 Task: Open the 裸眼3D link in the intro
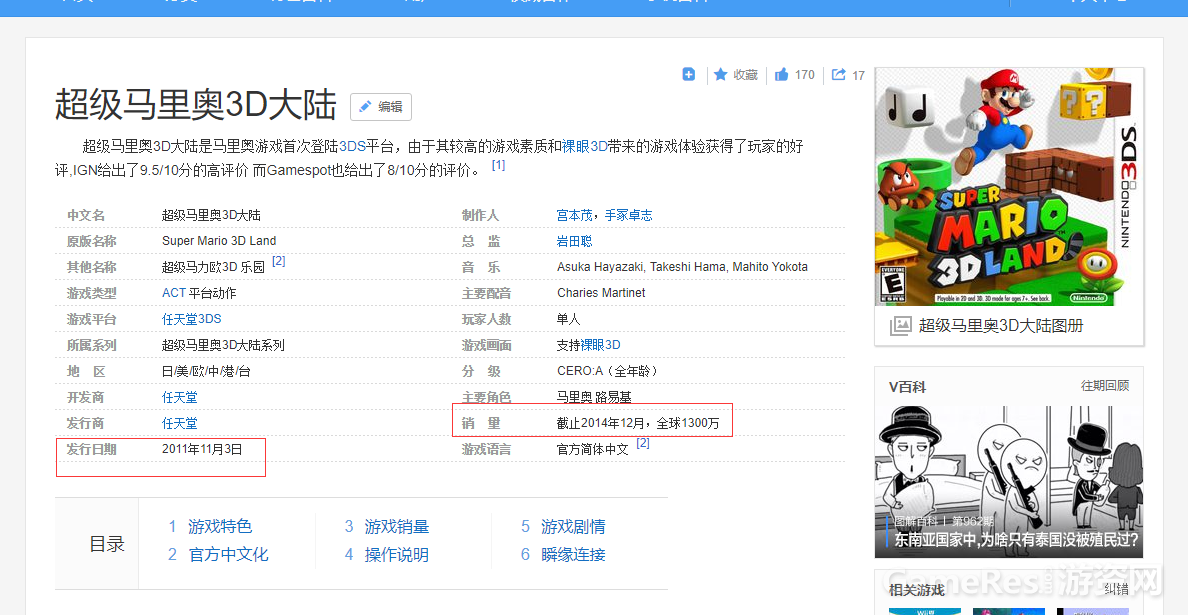click(585, 146)
